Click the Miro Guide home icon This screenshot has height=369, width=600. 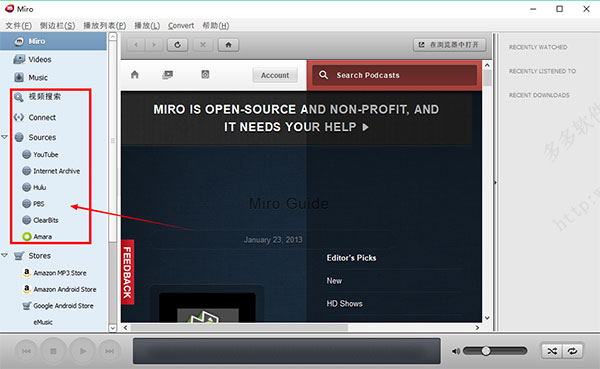(x=135, y=75)
